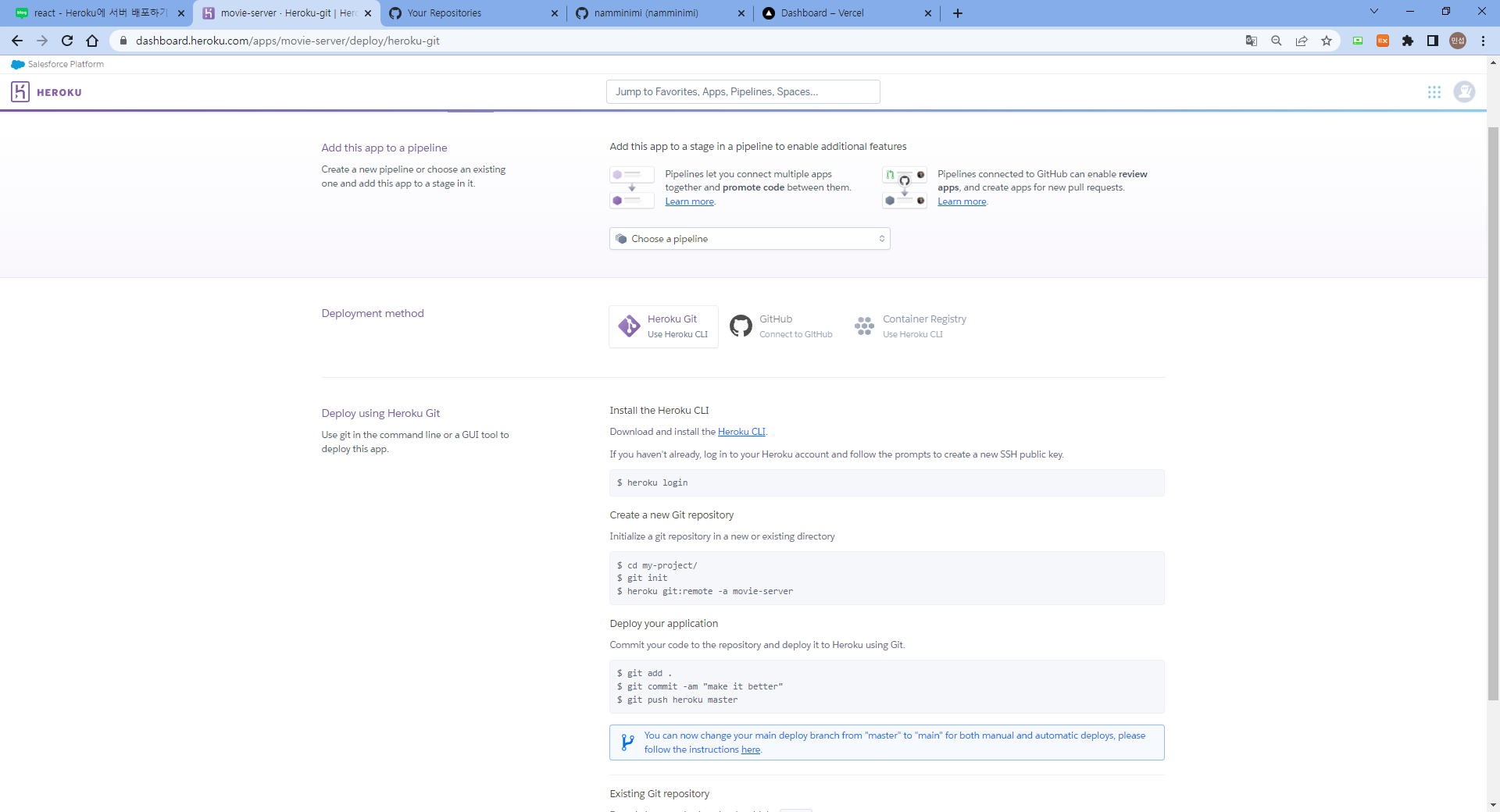
Task: Click the HEROKU wordmark link
Action: tap(59, 92)
